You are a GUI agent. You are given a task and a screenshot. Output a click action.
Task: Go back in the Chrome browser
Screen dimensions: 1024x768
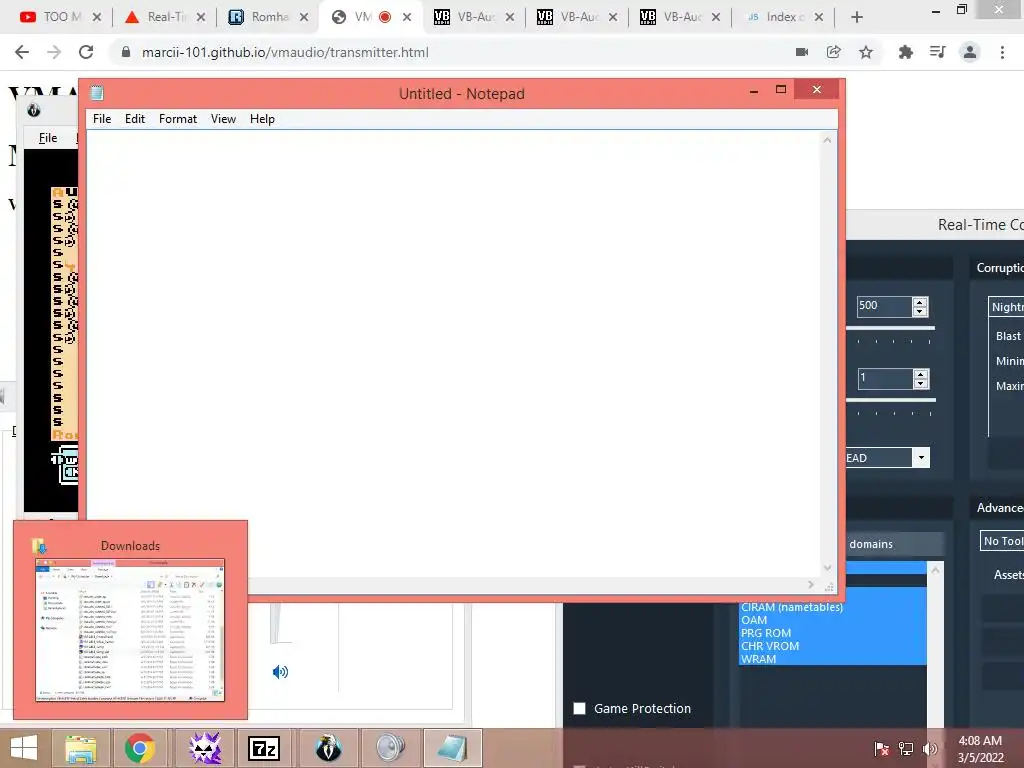tap(22, 52)
